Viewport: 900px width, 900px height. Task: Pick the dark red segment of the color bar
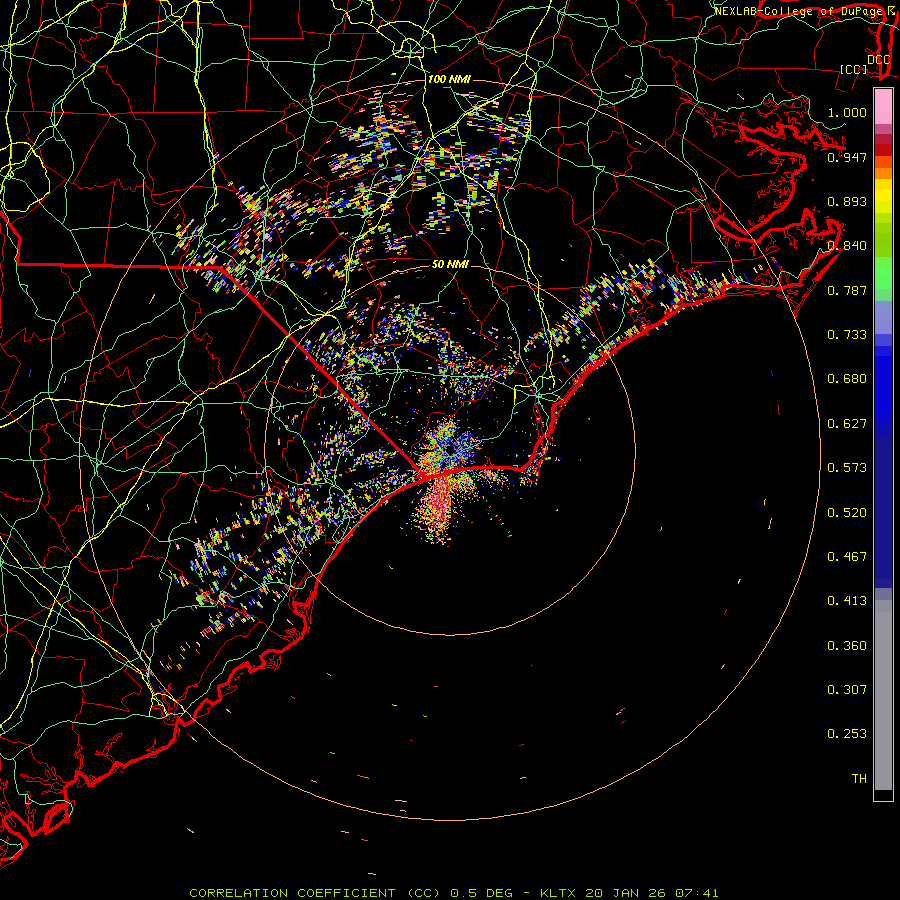tap(883, 150)
